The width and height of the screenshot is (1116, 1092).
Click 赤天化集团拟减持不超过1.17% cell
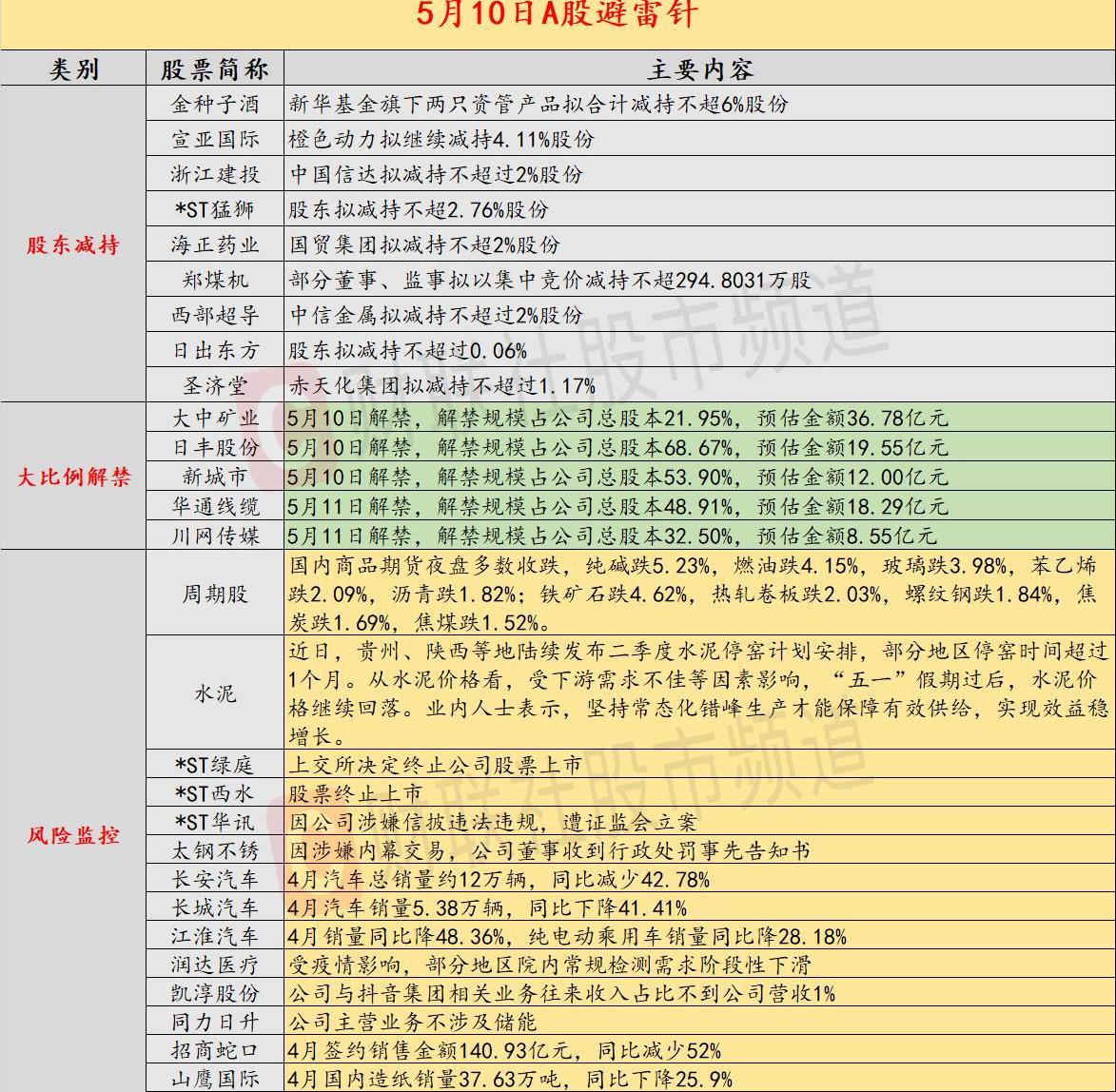(699, 385)
